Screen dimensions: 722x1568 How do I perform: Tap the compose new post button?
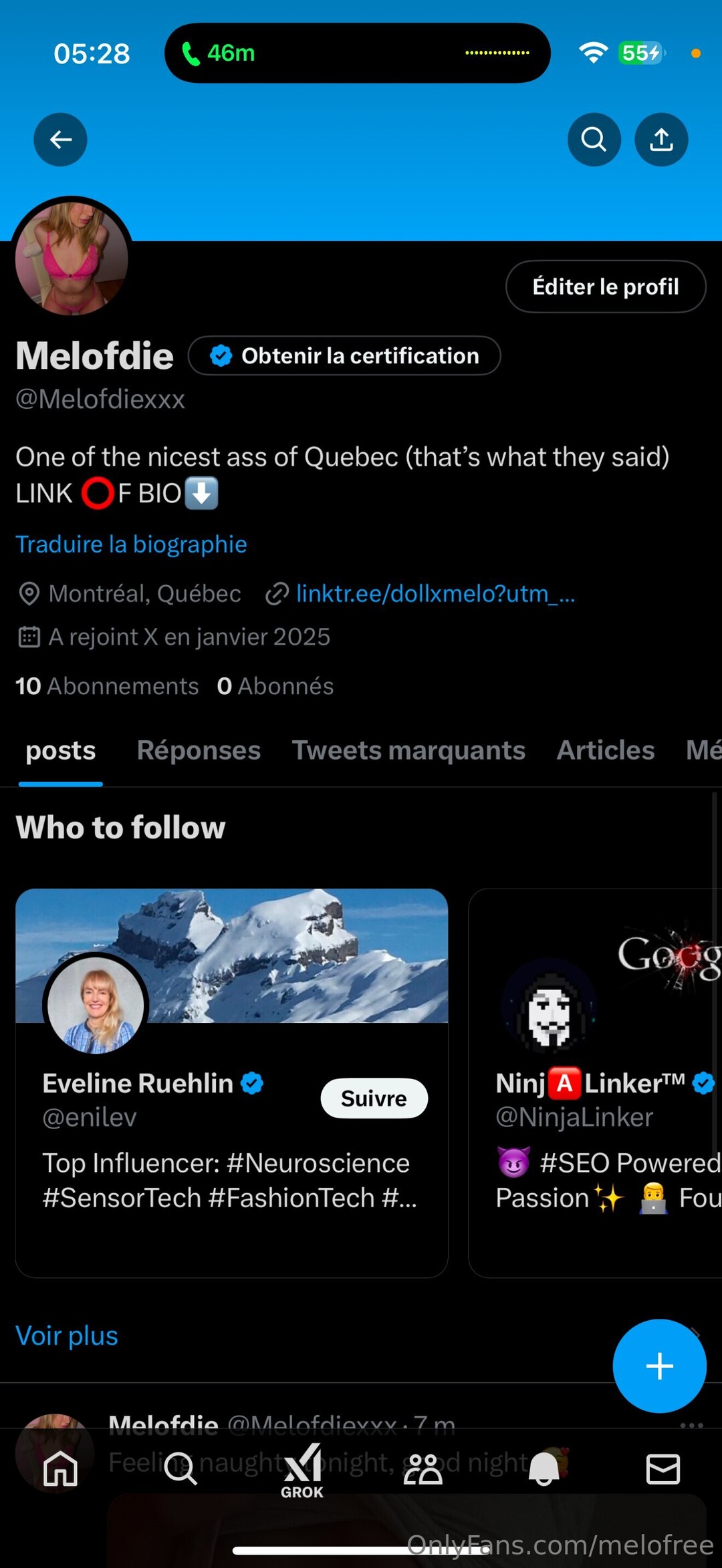[x=659, y=1366]
